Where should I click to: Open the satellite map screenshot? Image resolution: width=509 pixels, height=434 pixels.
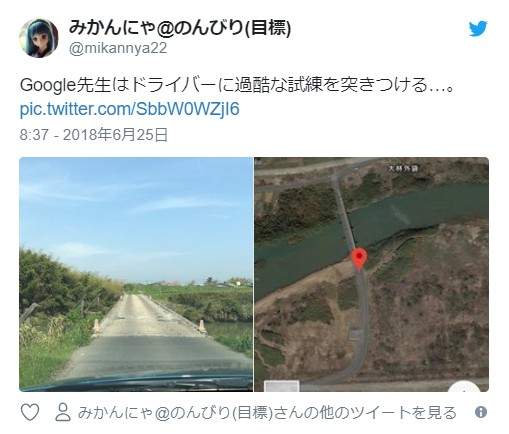[x=371, y=274]
